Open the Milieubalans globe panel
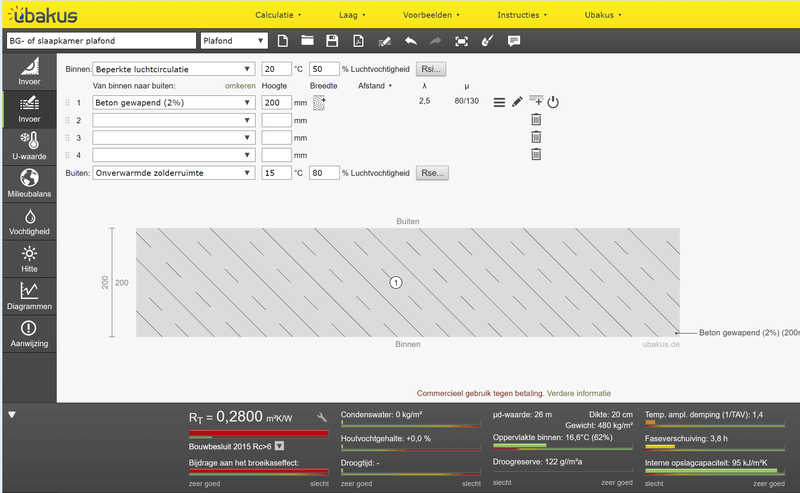 click(29, 184)
